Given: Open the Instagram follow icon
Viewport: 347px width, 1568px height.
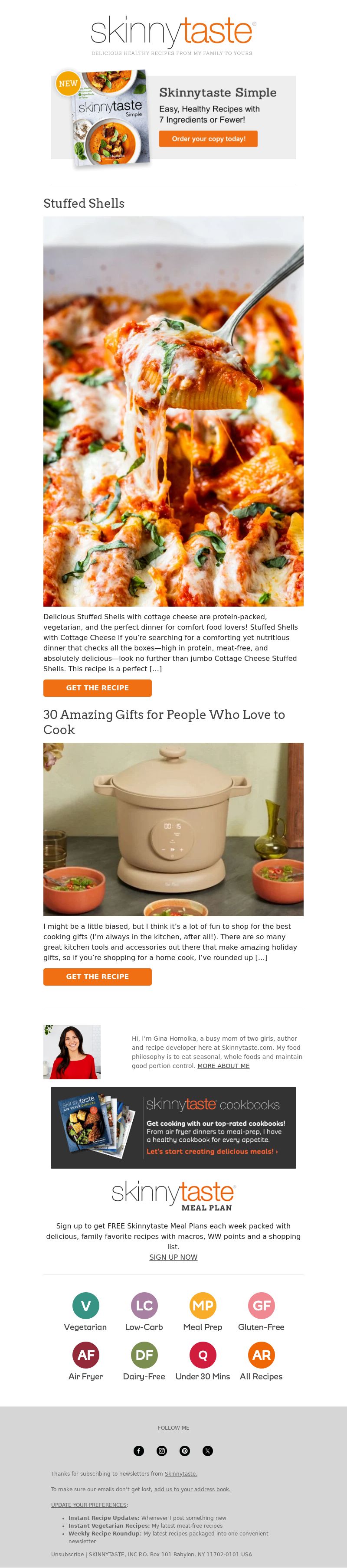Looking at the screenshot, I should pyautogui.click(x=162, y=1450).
